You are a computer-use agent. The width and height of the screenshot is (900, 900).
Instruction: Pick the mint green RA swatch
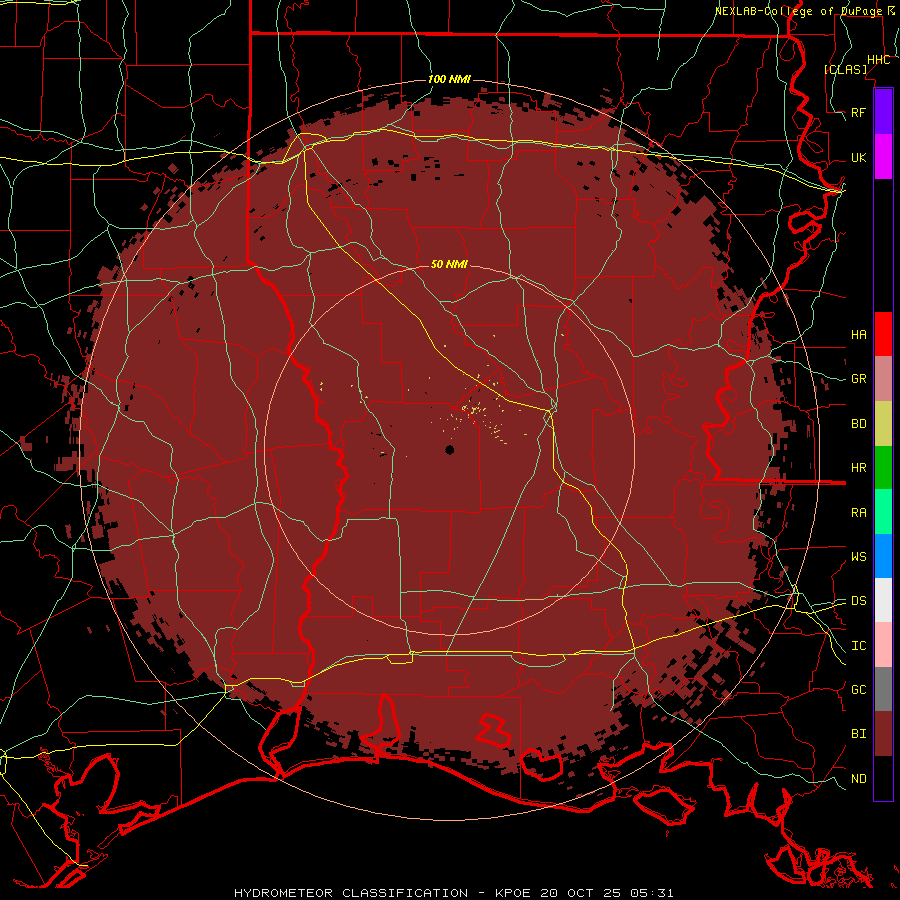[883, 512]
